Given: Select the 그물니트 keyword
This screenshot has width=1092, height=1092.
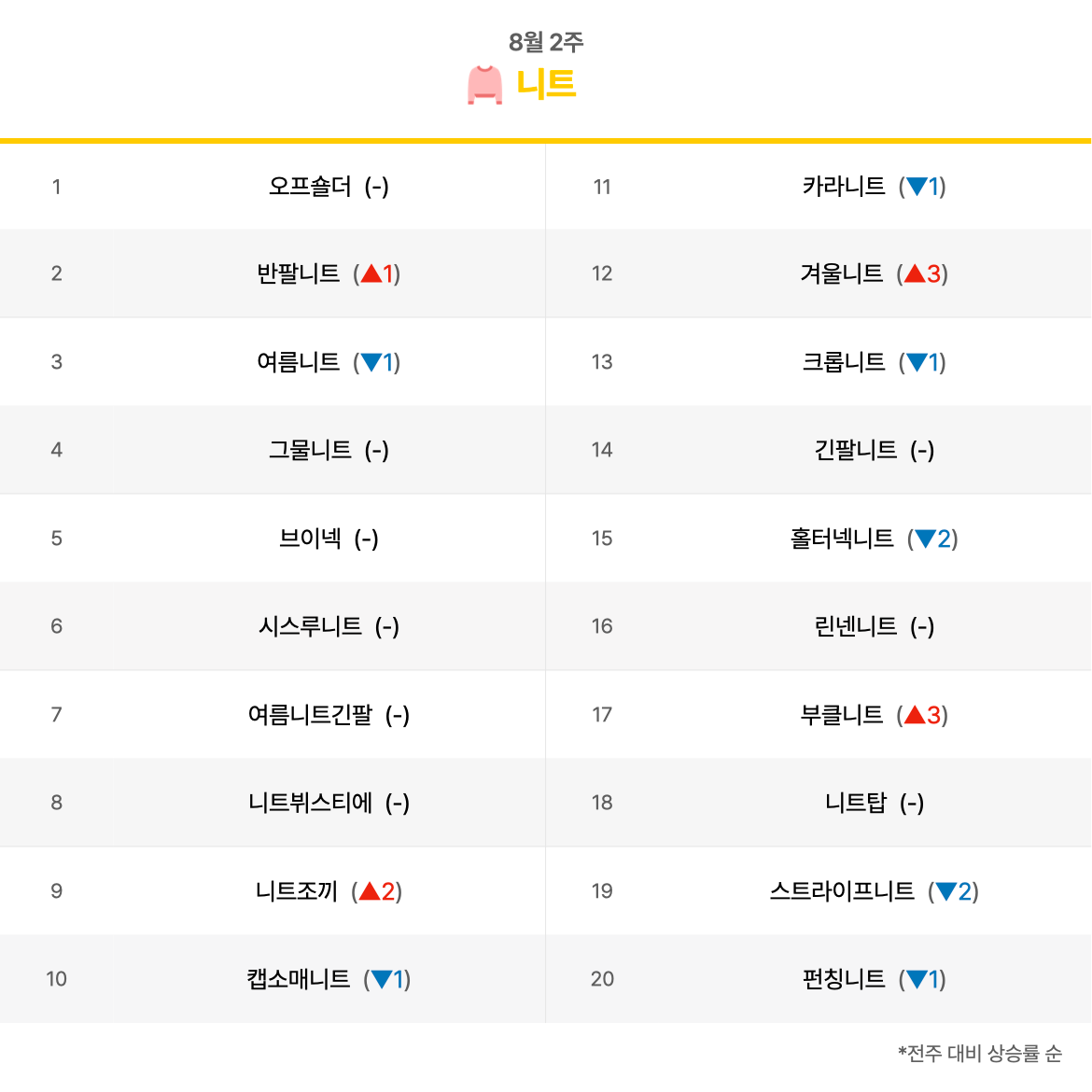Looking at the screenshot, I should [310, 450].
